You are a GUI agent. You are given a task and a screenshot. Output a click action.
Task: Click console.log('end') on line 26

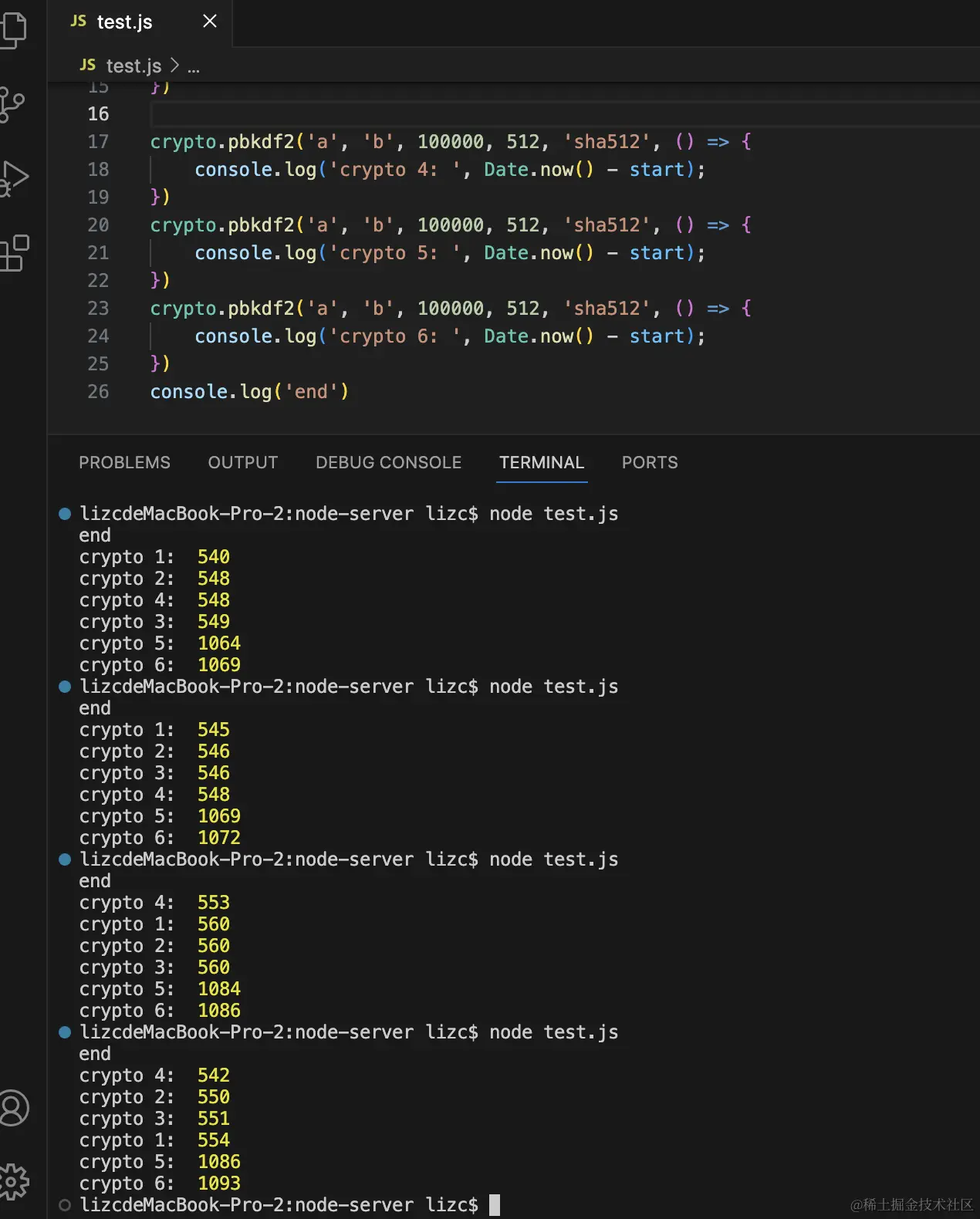(249, 392)
